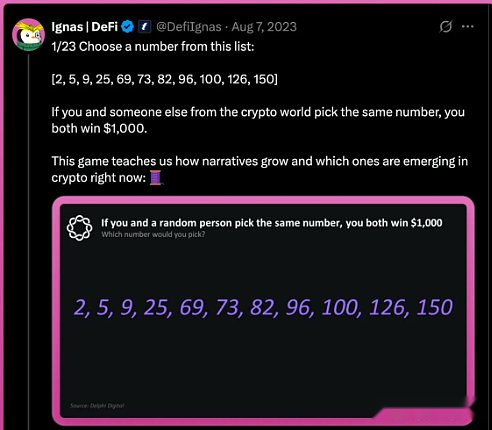Click the bracketed number list in the tweet text

[164, 79]
